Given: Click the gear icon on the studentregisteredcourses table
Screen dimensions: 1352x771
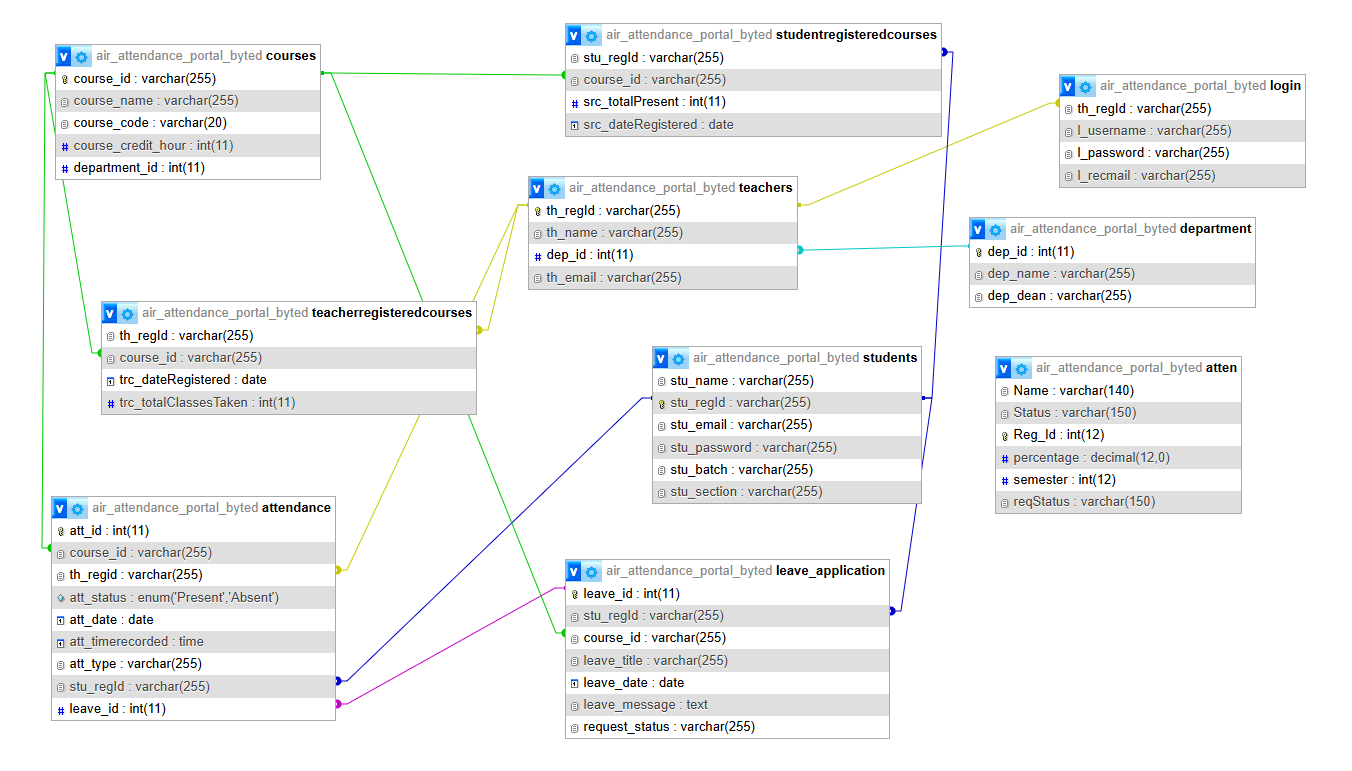Looking at the screenshot, I should coord(592,35).
